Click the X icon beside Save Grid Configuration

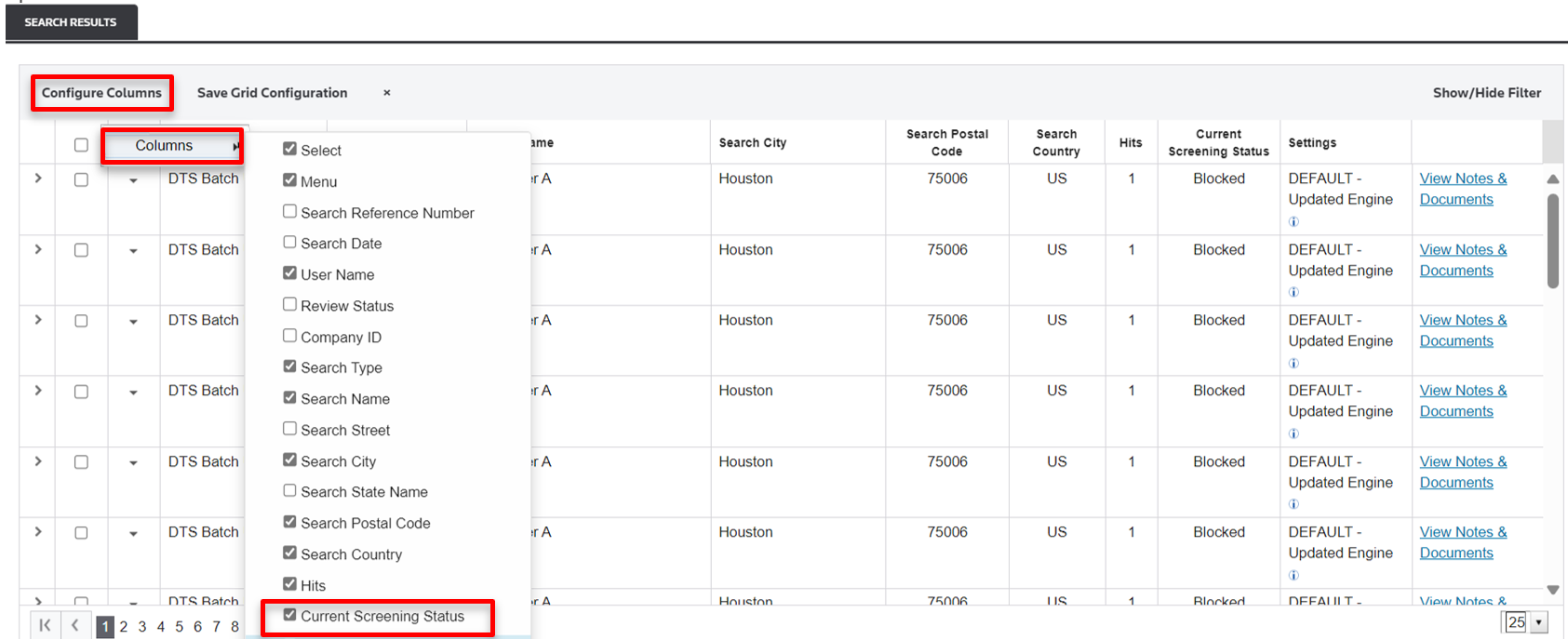386,93
